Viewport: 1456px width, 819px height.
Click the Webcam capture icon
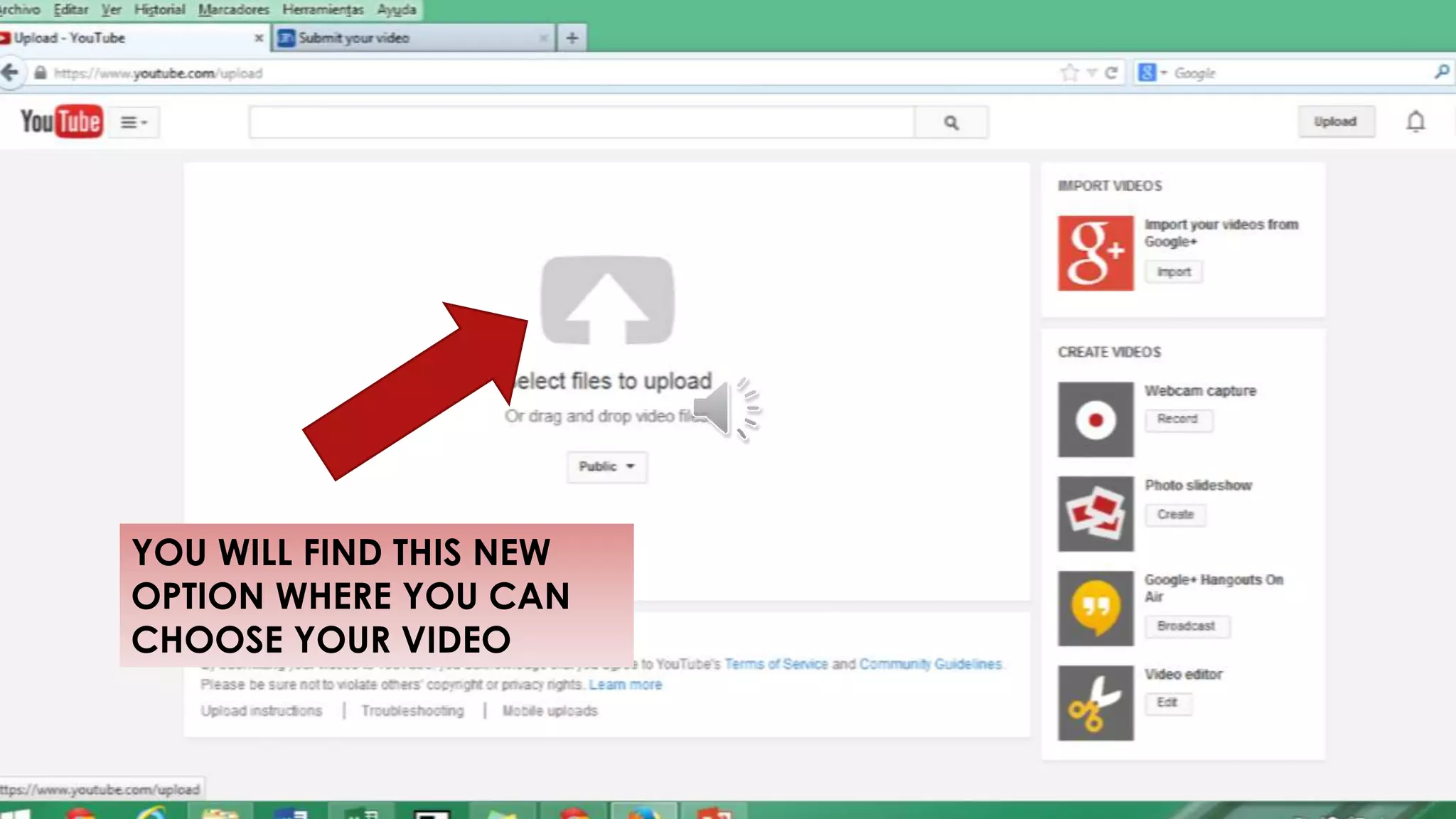pos(1096,419)
